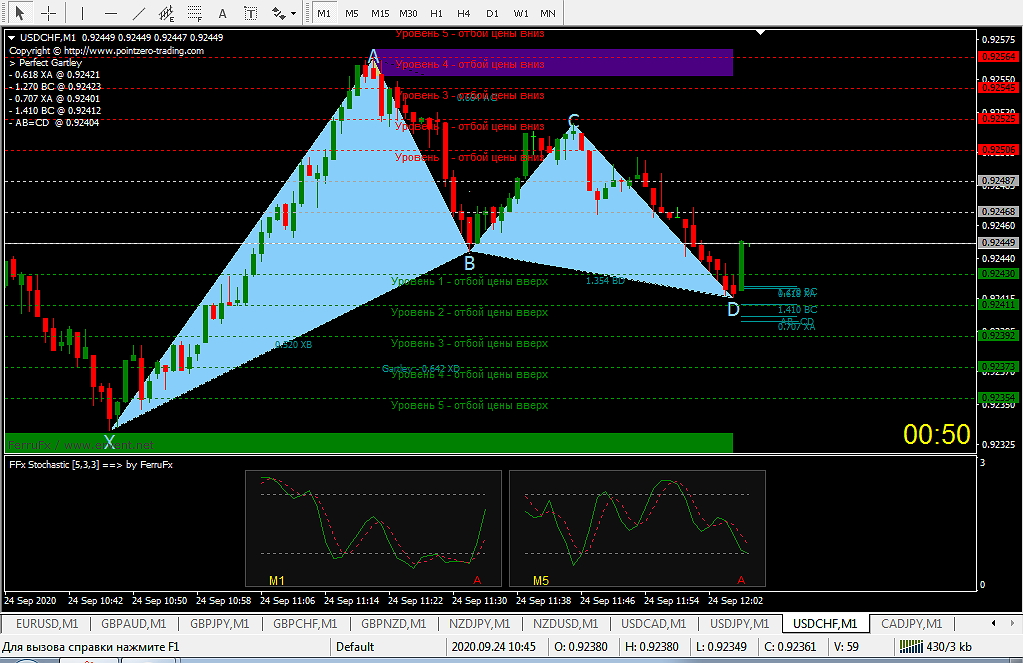Image resolution: width=1023 pixels, height=663 pixels.
Task: Show the CADJPY,M1 chart tab
Action: coord(911,624)
